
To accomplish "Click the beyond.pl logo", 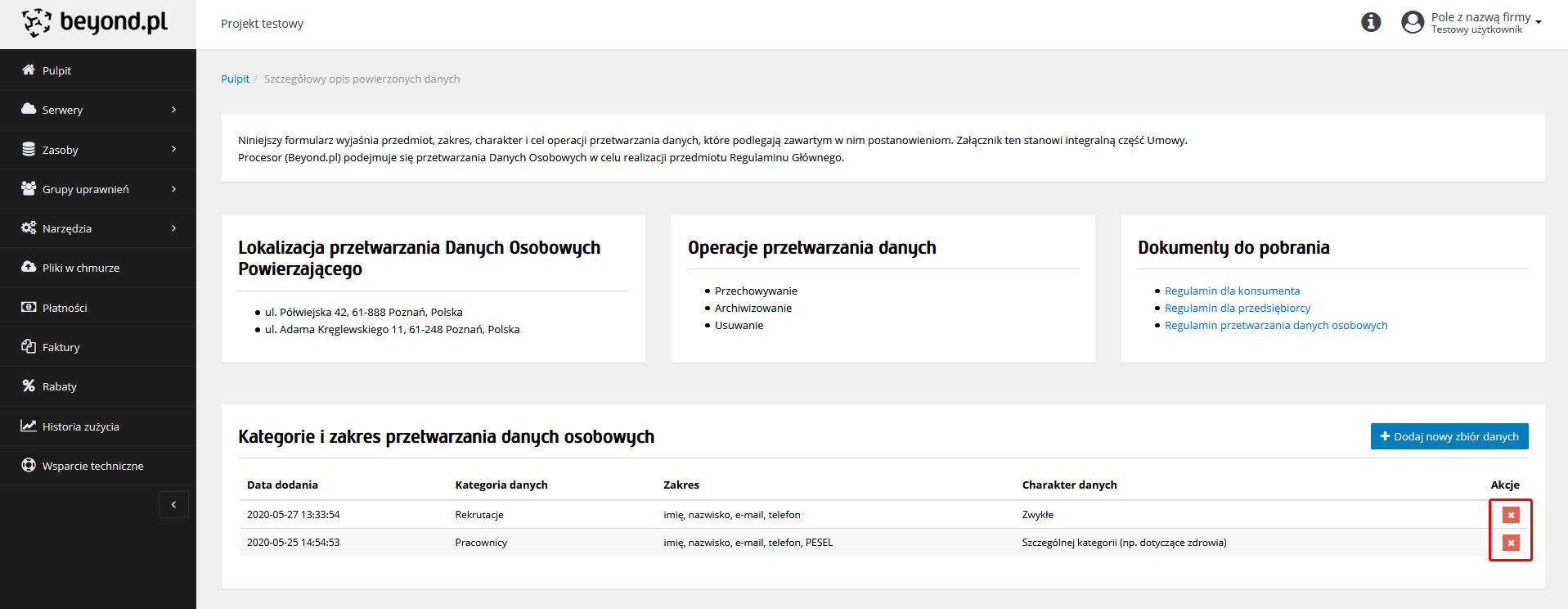I will tap(95, 23).
